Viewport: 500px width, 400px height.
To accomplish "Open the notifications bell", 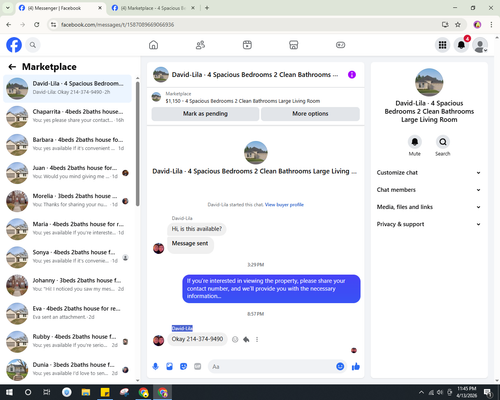I will (461, 45).
